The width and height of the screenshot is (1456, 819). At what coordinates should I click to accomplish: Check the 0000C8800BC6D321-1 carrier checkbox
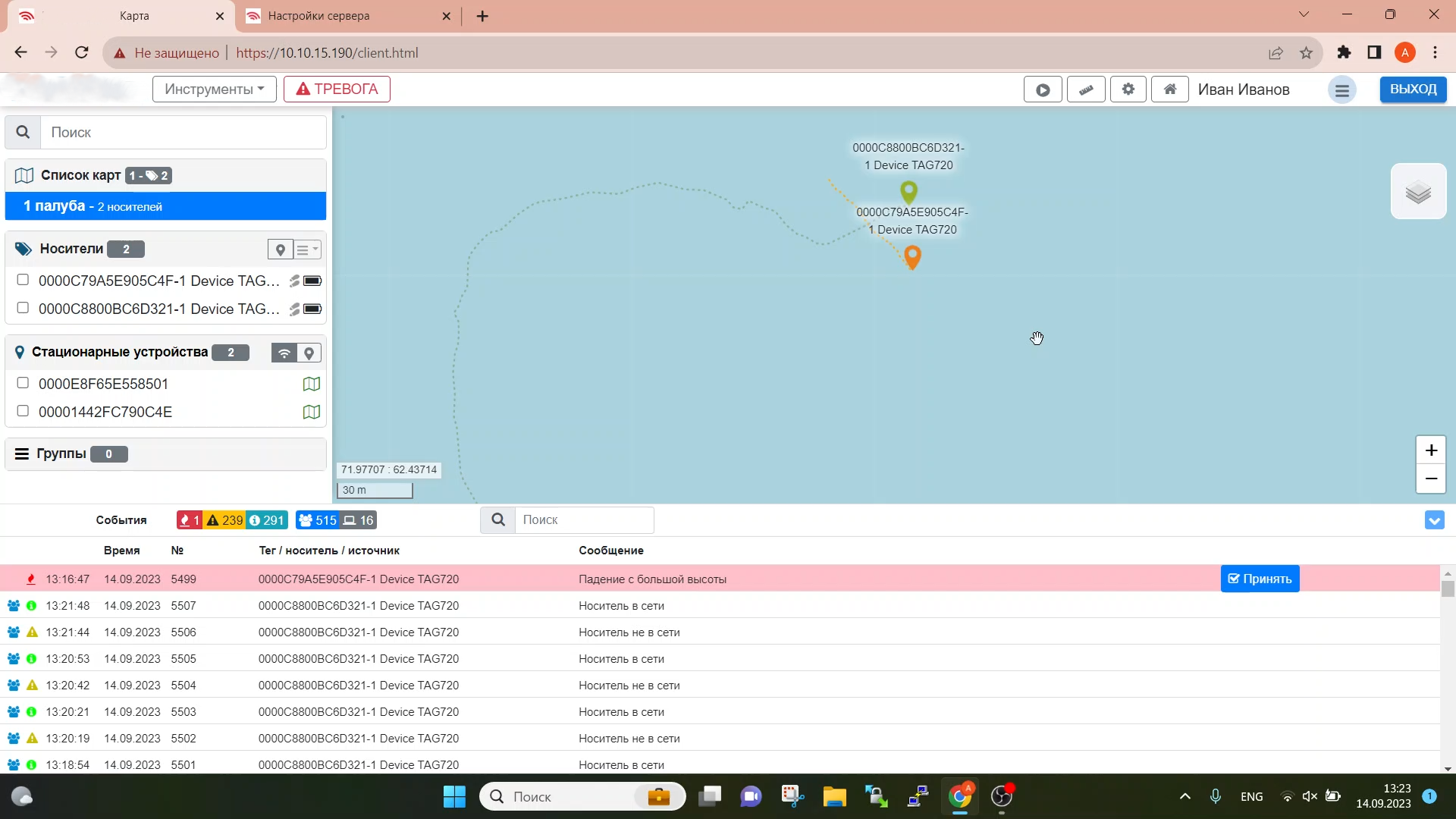click(x=23, y=308)
